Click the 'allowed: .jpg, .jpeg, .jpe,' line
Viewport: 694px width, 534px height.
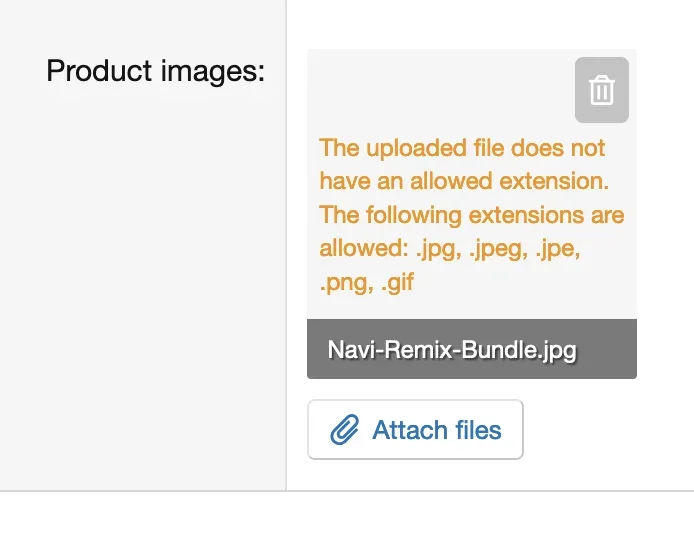pos(450,249)
